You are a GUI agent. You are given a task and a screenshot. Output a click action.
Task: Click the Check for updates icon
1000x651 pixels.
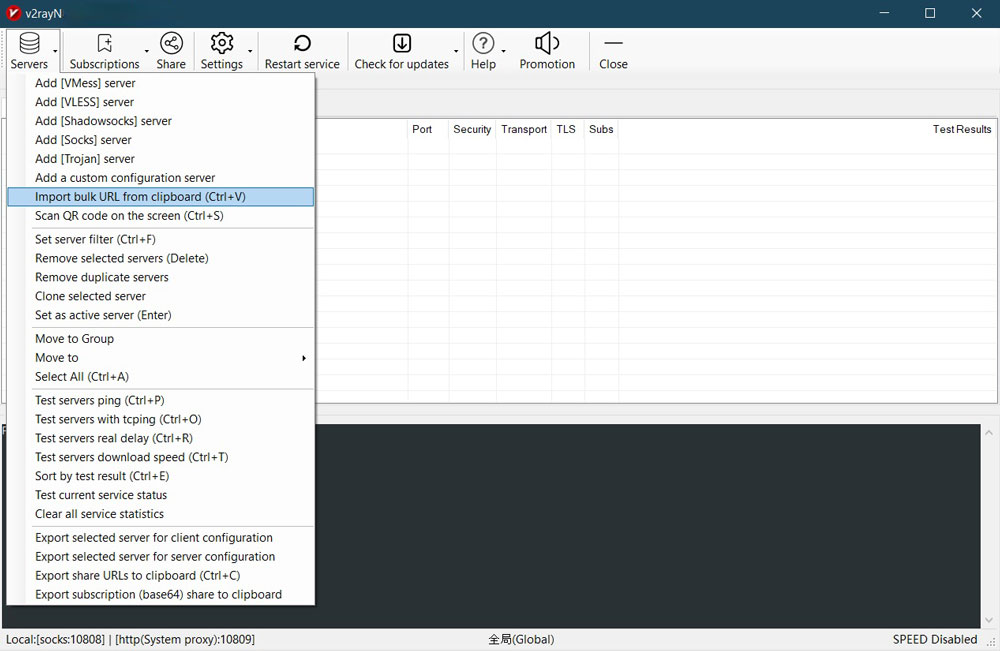click(401, 43)
